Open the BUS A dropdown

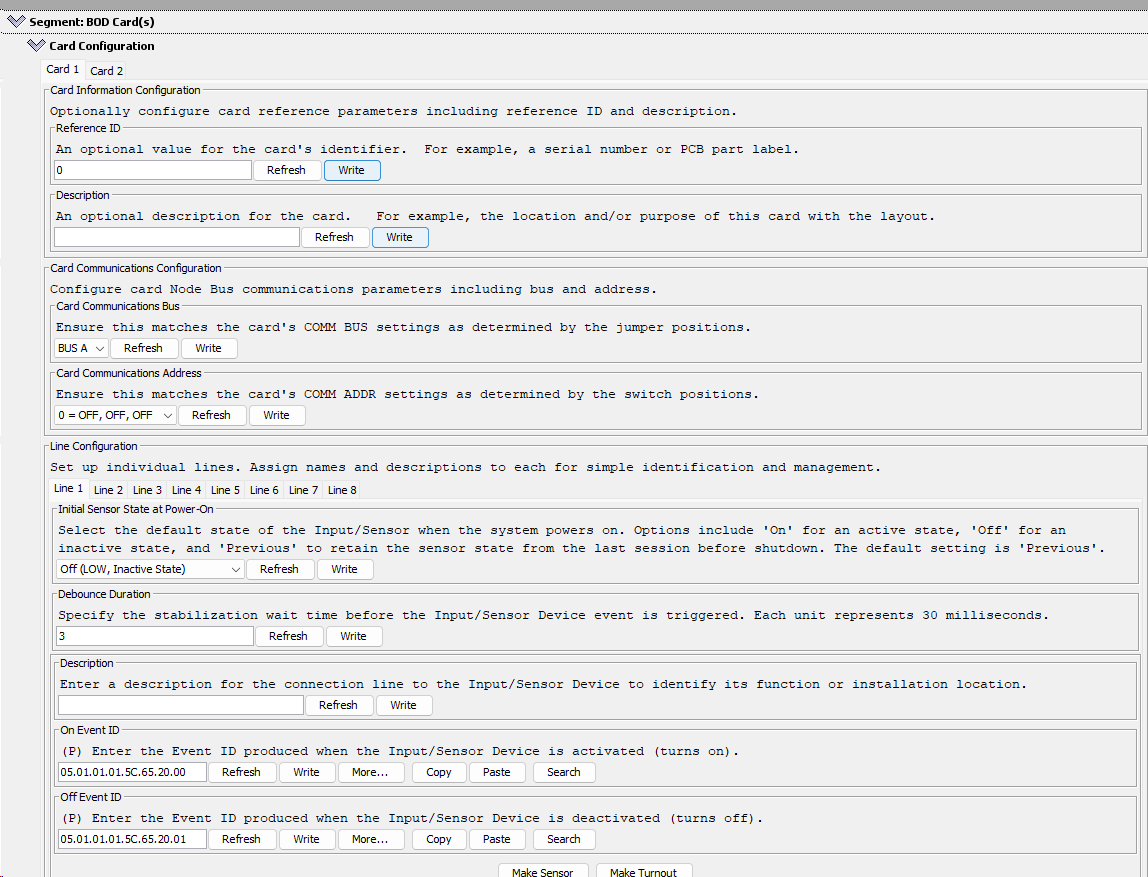point(81,348)
